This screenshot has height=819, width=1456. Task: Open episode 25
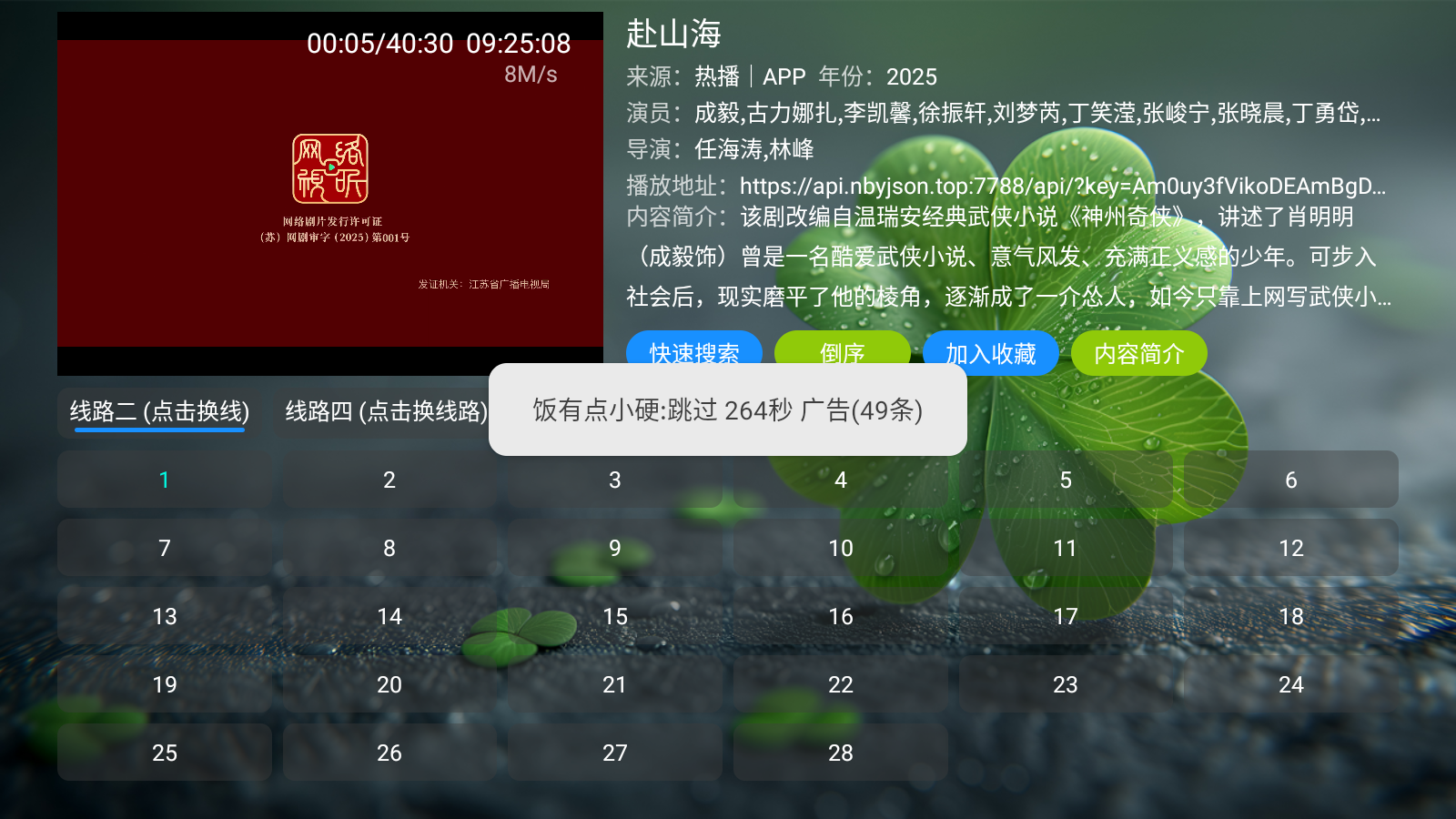coord(165,753)
